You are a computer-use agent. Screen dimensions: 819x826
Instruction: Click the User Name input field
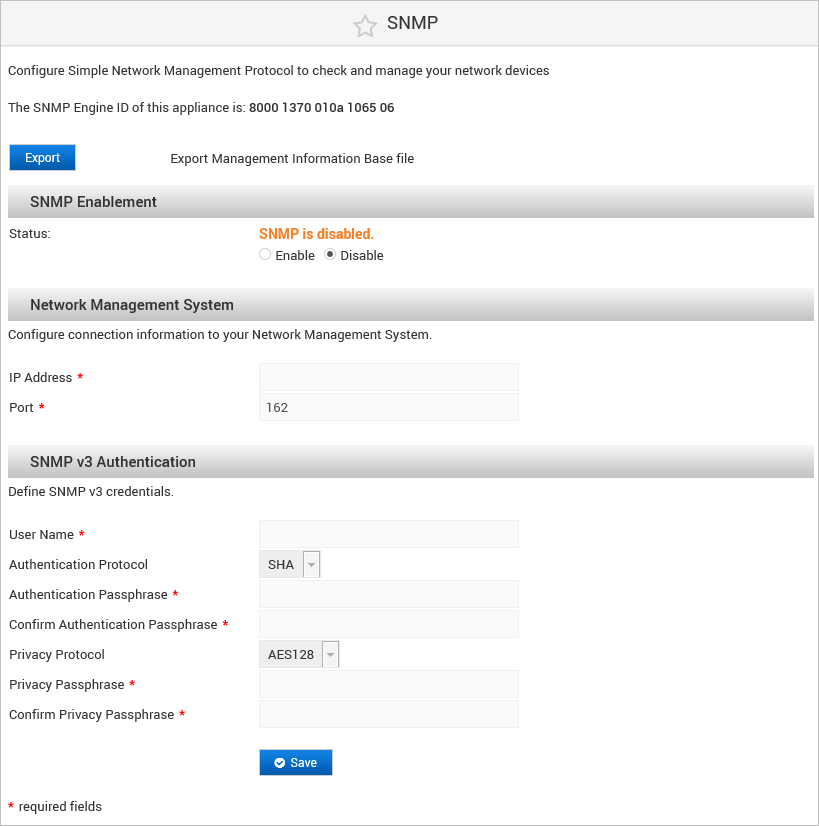coord(388,534)
